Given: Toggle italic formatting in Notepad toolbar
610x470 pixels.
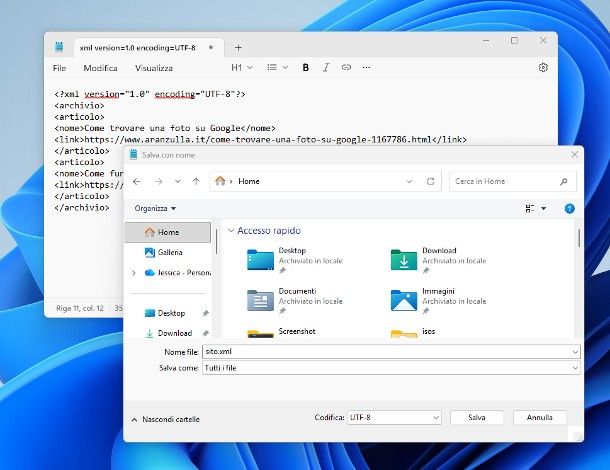Looking at the screenshot, I should 326,68.
